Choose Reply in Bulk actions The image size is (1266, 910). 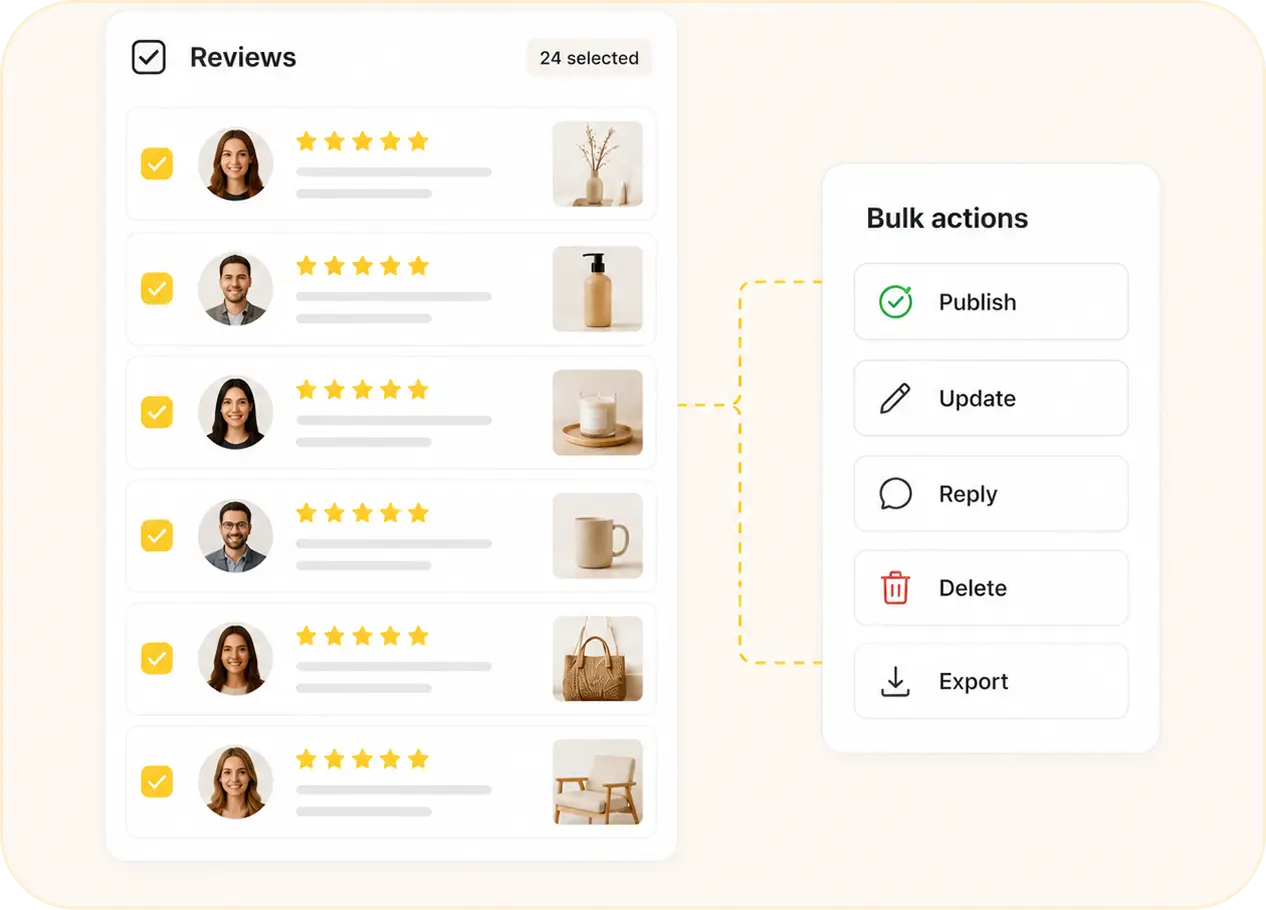(991, 494)
